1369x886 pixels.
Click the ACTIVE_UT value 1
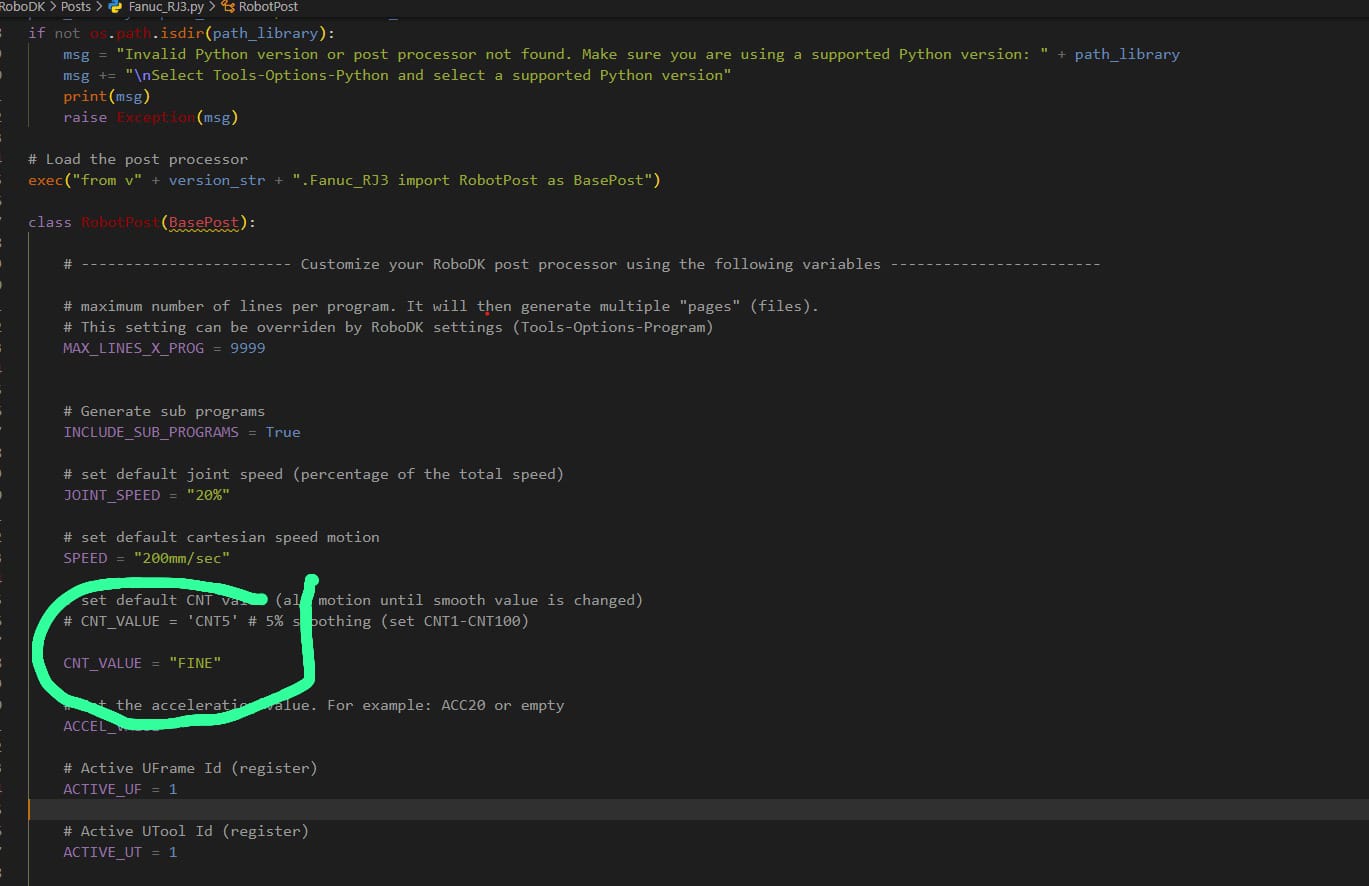coord(172,852)
